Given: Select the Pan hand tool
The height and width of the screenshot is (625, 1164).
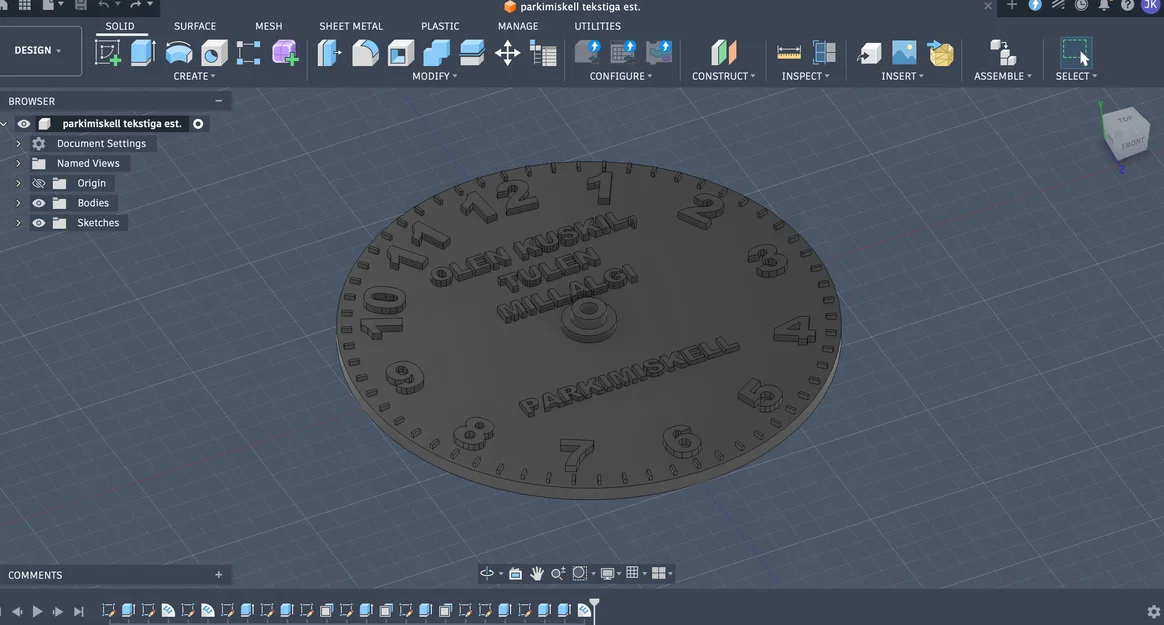Looking at the screenshot, I should (x=536, y=573).
